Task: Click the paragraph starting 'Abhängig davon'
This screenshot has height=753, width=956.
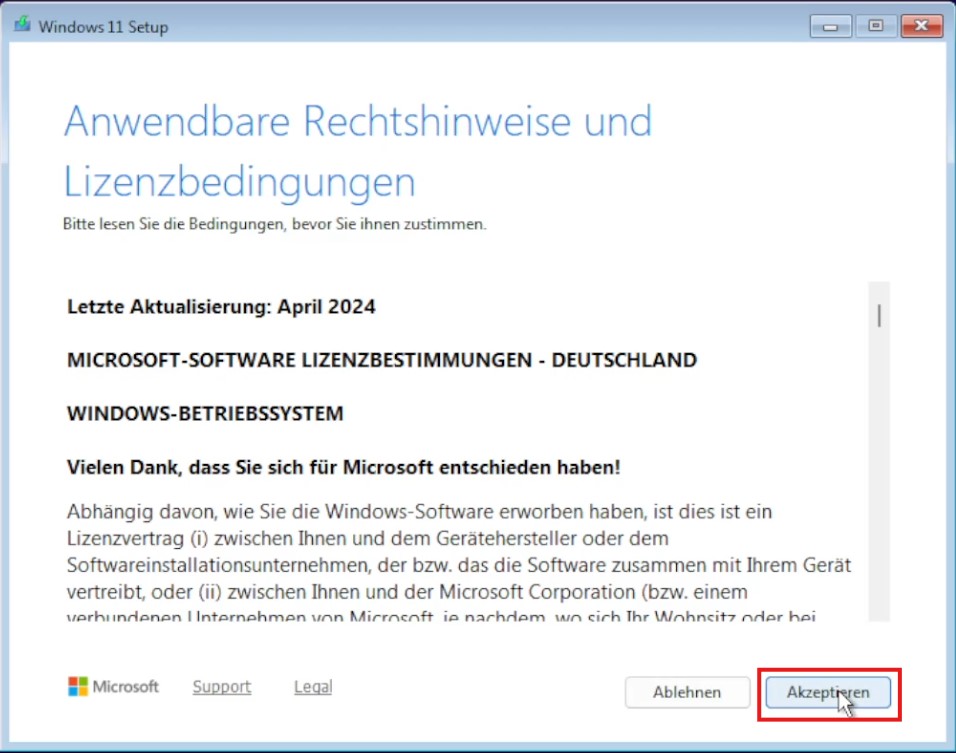Action: click(x=458, y=561)
